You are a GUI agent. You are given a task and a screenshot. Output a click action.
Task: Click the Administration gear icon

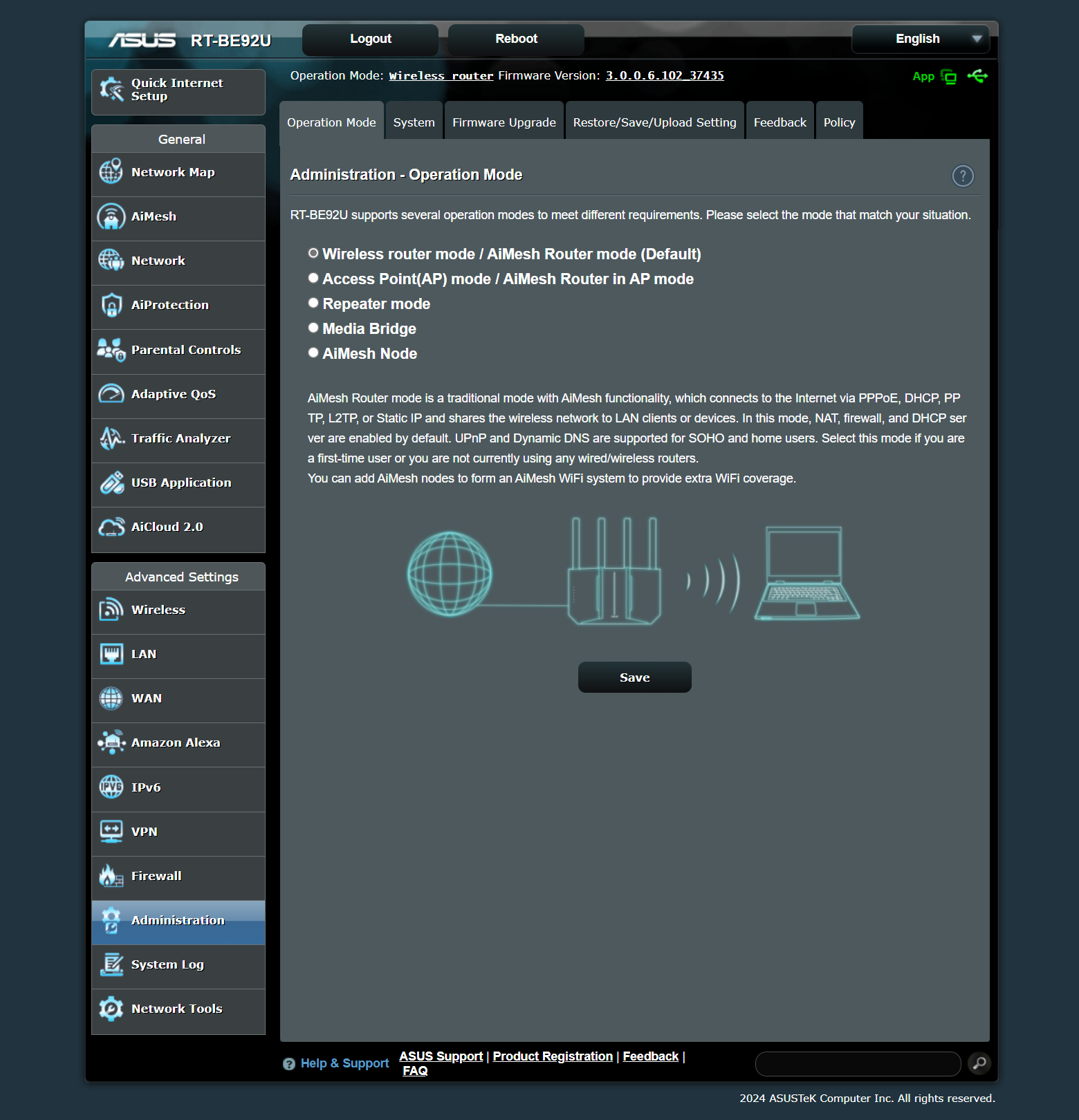point(111,920)
